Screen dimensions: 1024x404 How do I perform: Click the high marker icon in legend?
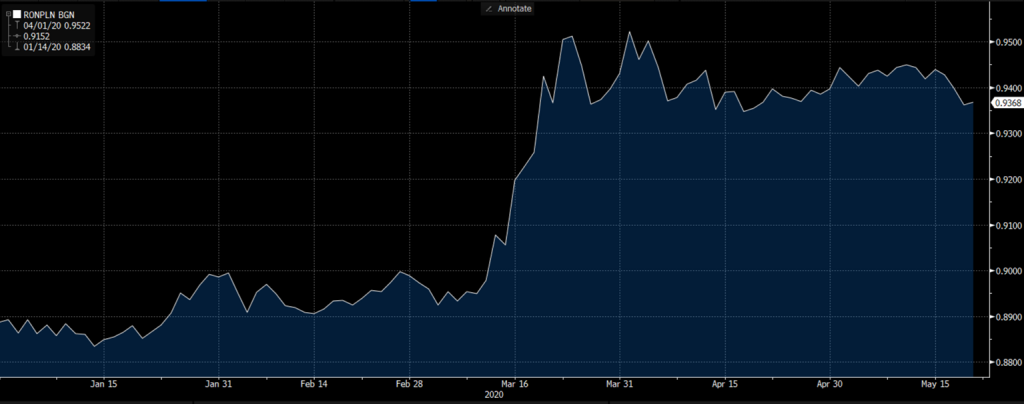16,26
